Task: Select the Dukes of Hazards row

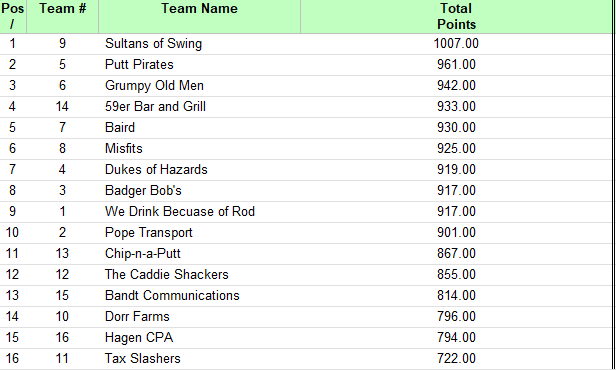Action: coord(306,170)
